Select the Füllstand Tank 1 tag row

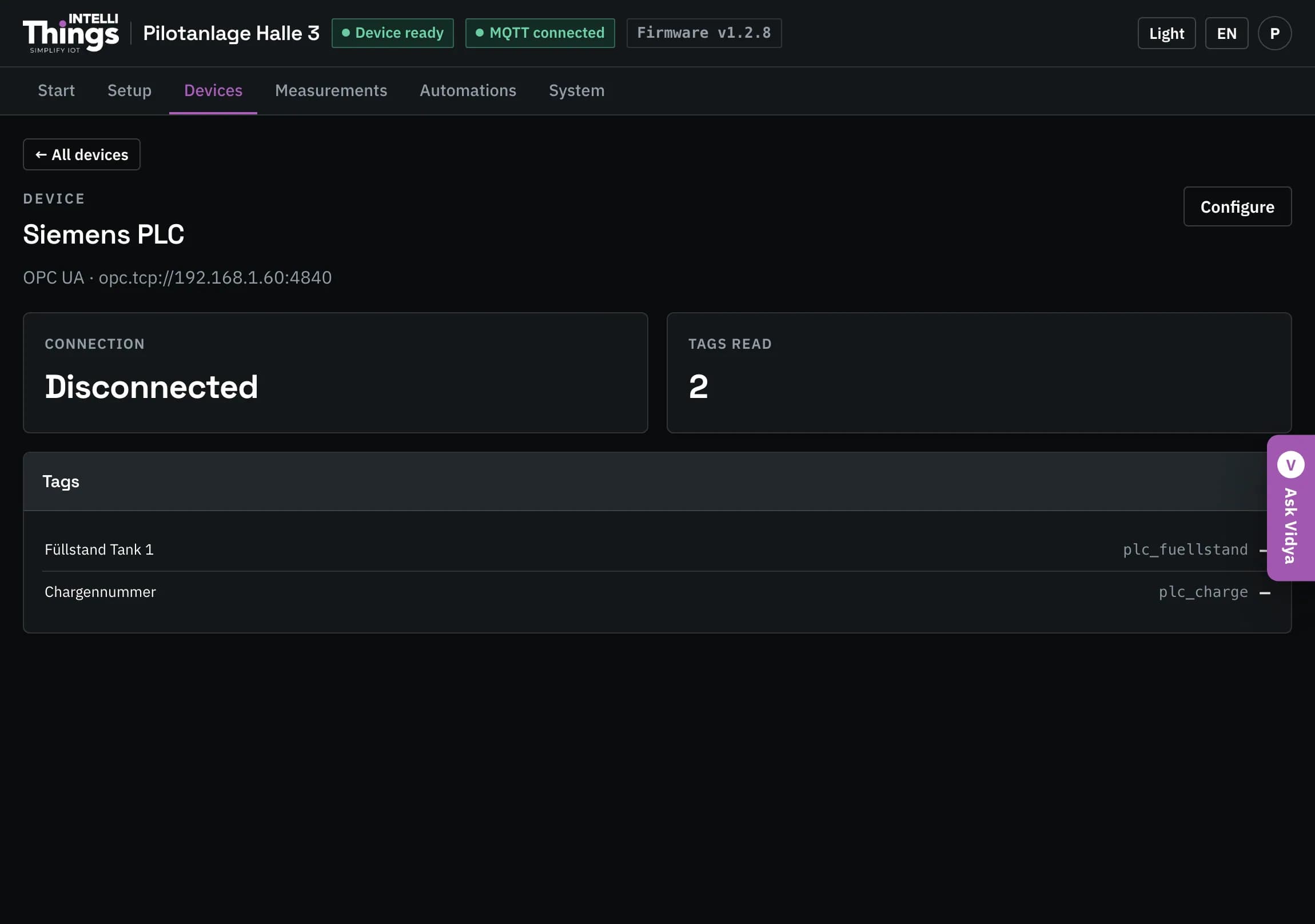657,549
